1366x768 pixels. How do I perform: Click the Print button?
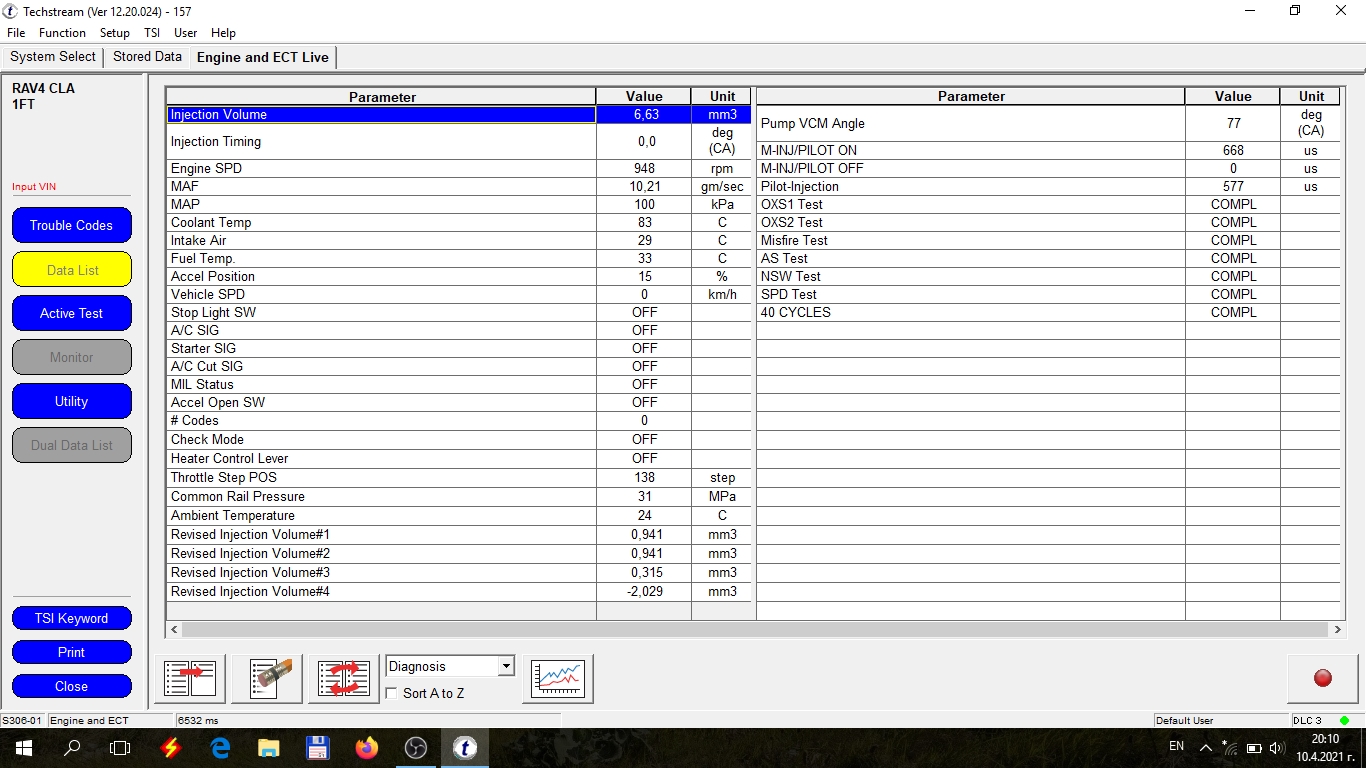pyautogui.click(x=72, y=652)
